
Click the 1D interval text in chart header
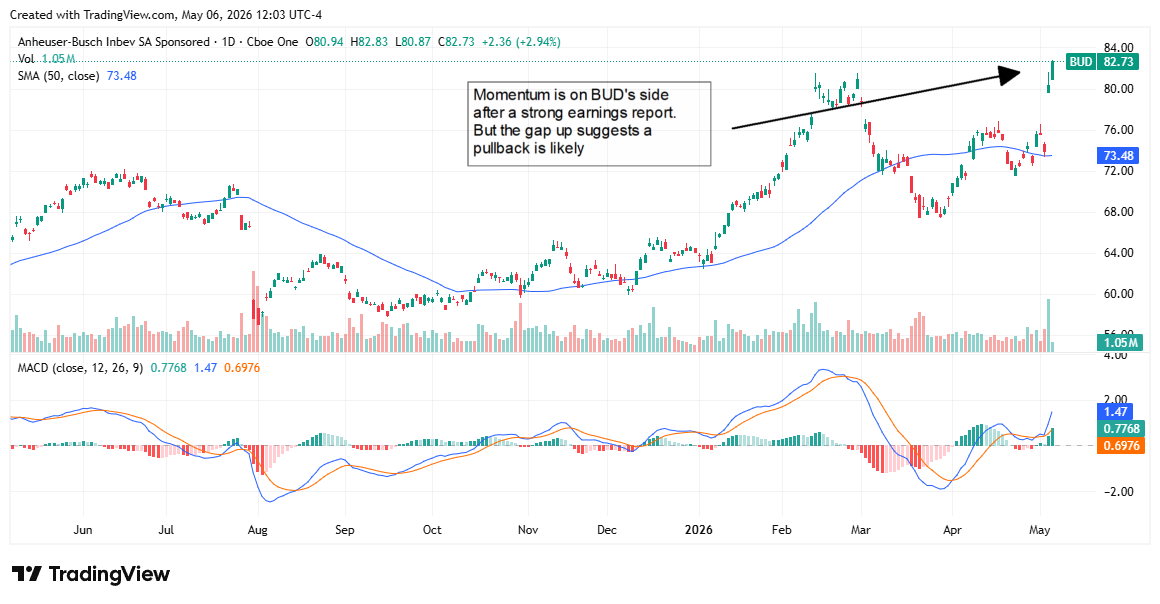(x=229, y=41)
